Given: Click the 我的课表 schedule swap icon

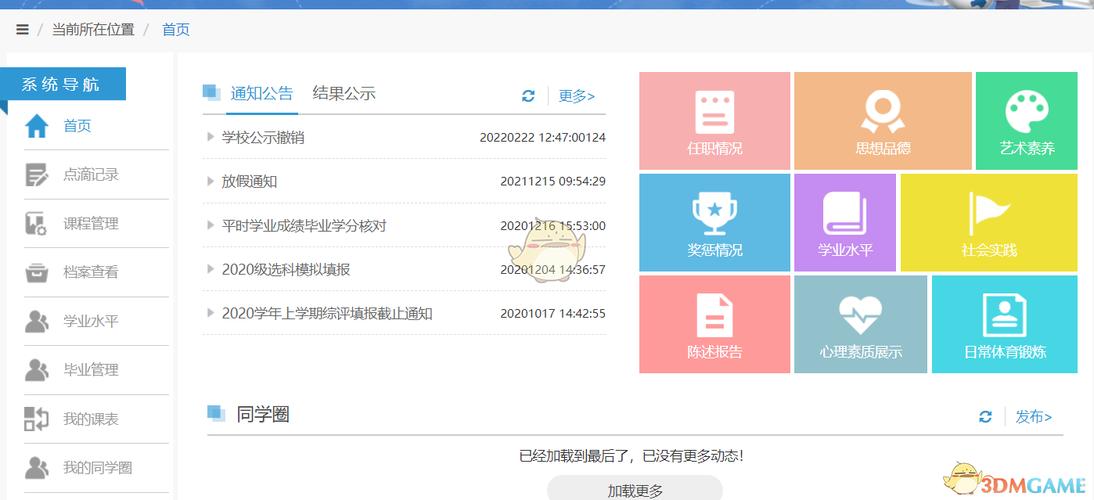Looking at the screenshot, I should 36,419.
